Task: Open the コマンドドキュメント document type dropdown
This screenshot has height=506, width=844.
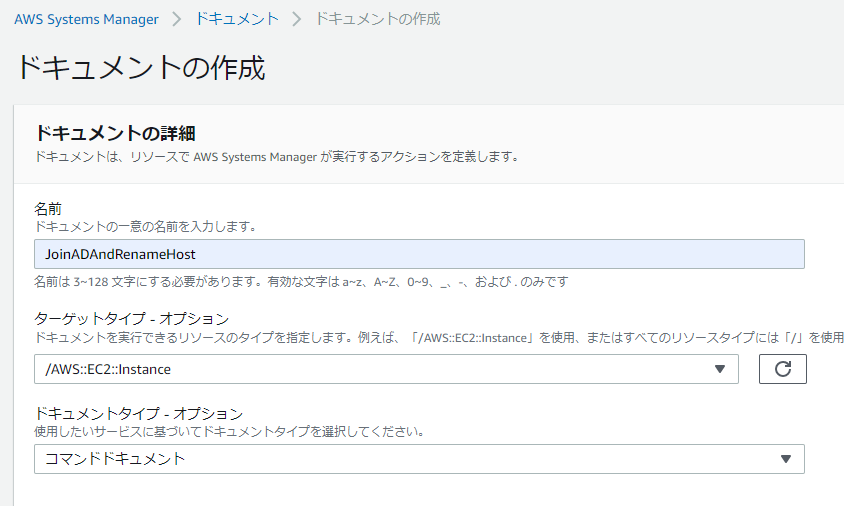Action: tap(400, 459)
